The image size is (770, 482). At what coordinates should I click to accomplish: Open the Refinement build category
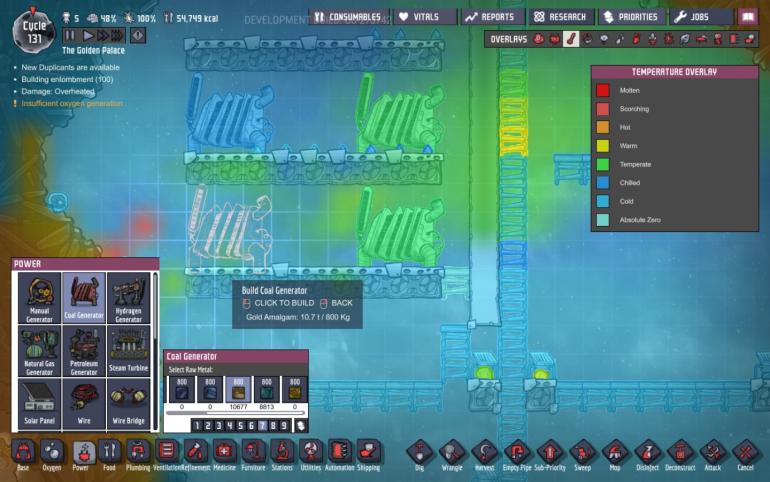195,455
